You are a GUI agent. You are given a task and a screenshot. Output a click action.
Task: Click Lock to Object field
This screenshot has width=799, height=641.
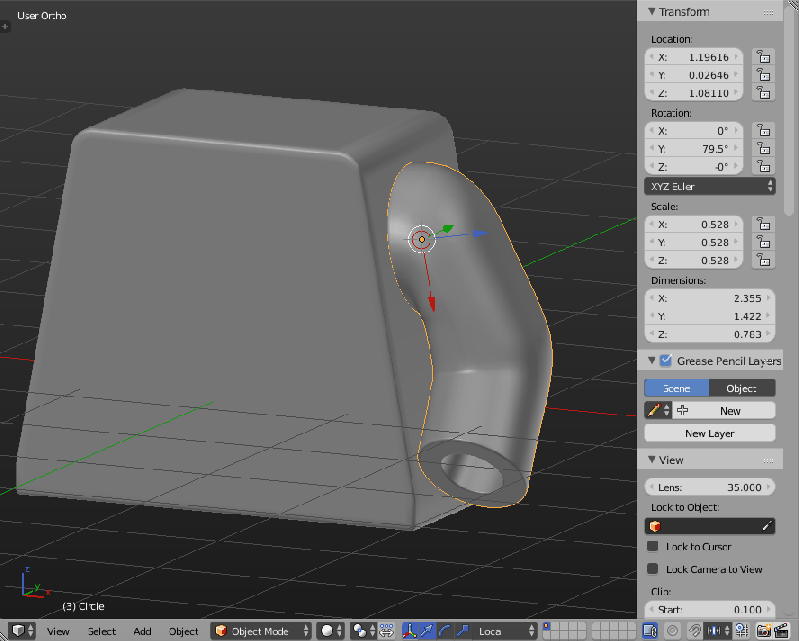[x=710, y=526]
